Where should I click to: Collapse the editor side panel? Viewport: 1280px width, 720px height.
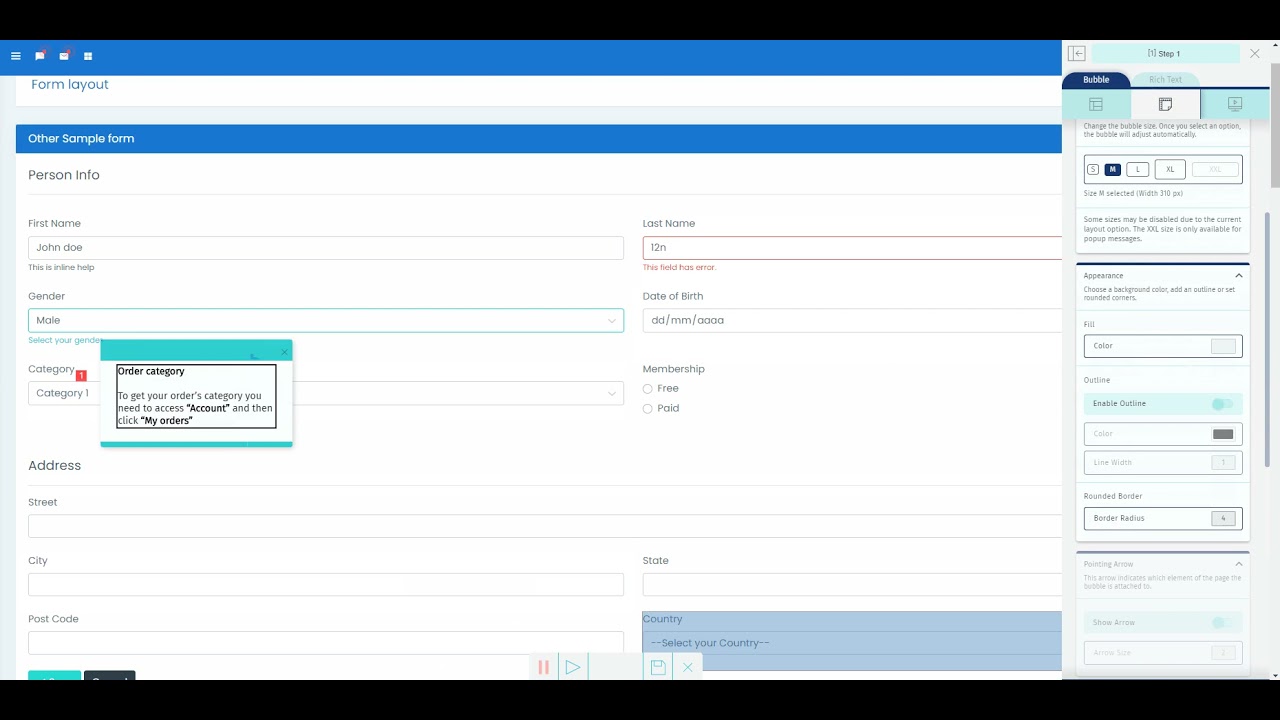click(x=1076, y=54)
